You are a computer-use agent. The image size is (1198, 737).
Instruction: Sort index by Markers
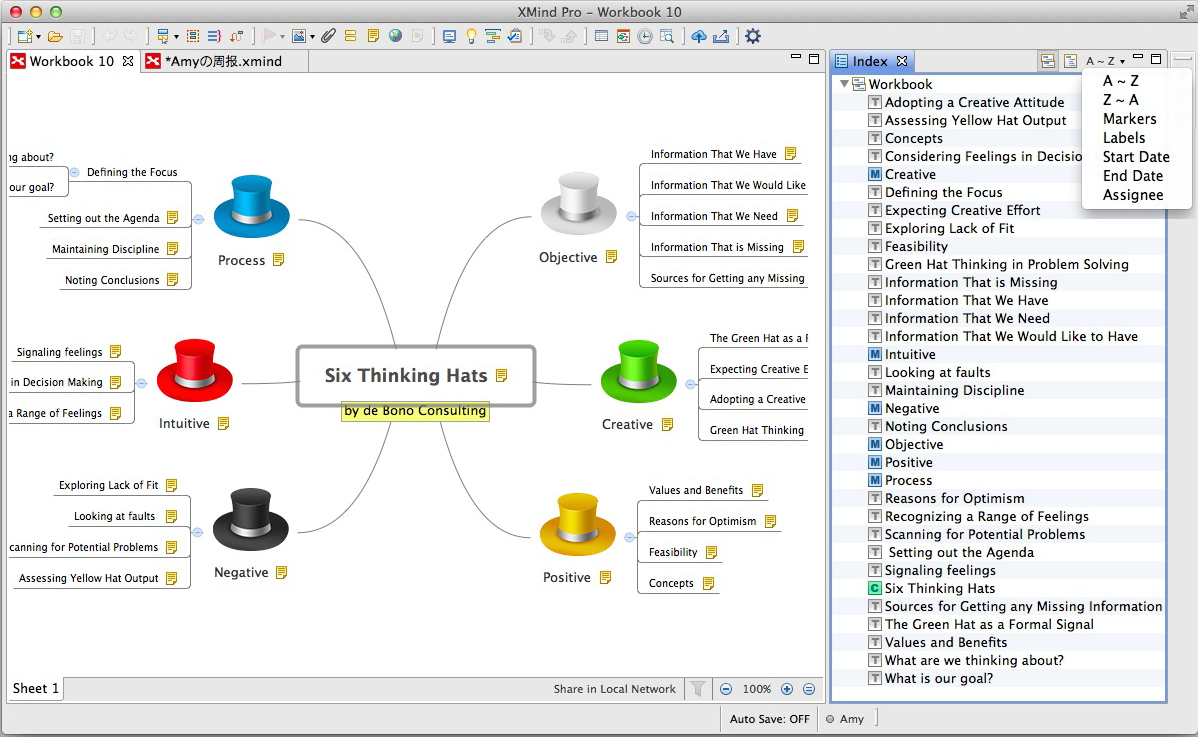1129,118
